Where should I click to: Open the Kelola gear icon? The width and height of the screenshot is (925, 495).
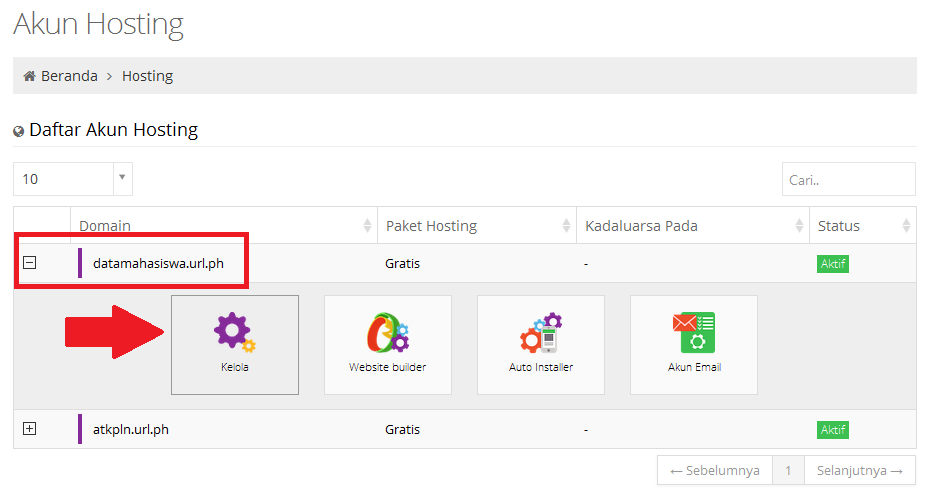(x=235, y=333)
